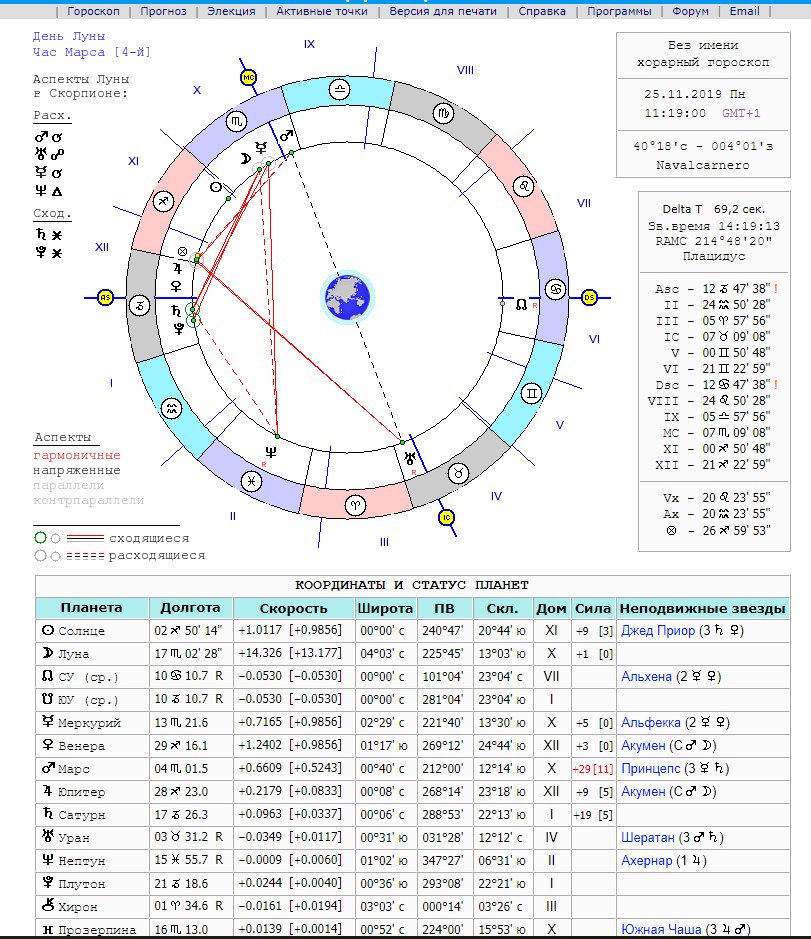Open the Шератан star link
The image size is (811, 939).
tap(648, 837)
